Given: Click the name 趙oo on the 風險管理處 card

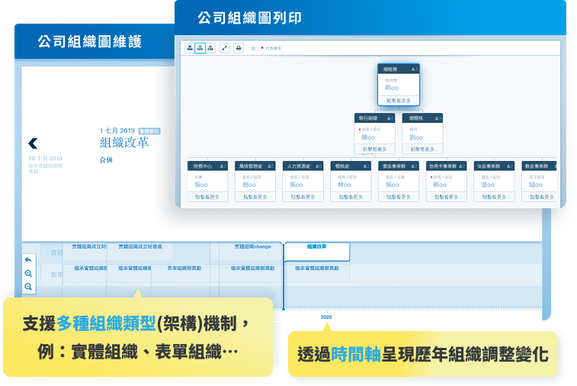Looking at the screenshot, I should point(249,185).
